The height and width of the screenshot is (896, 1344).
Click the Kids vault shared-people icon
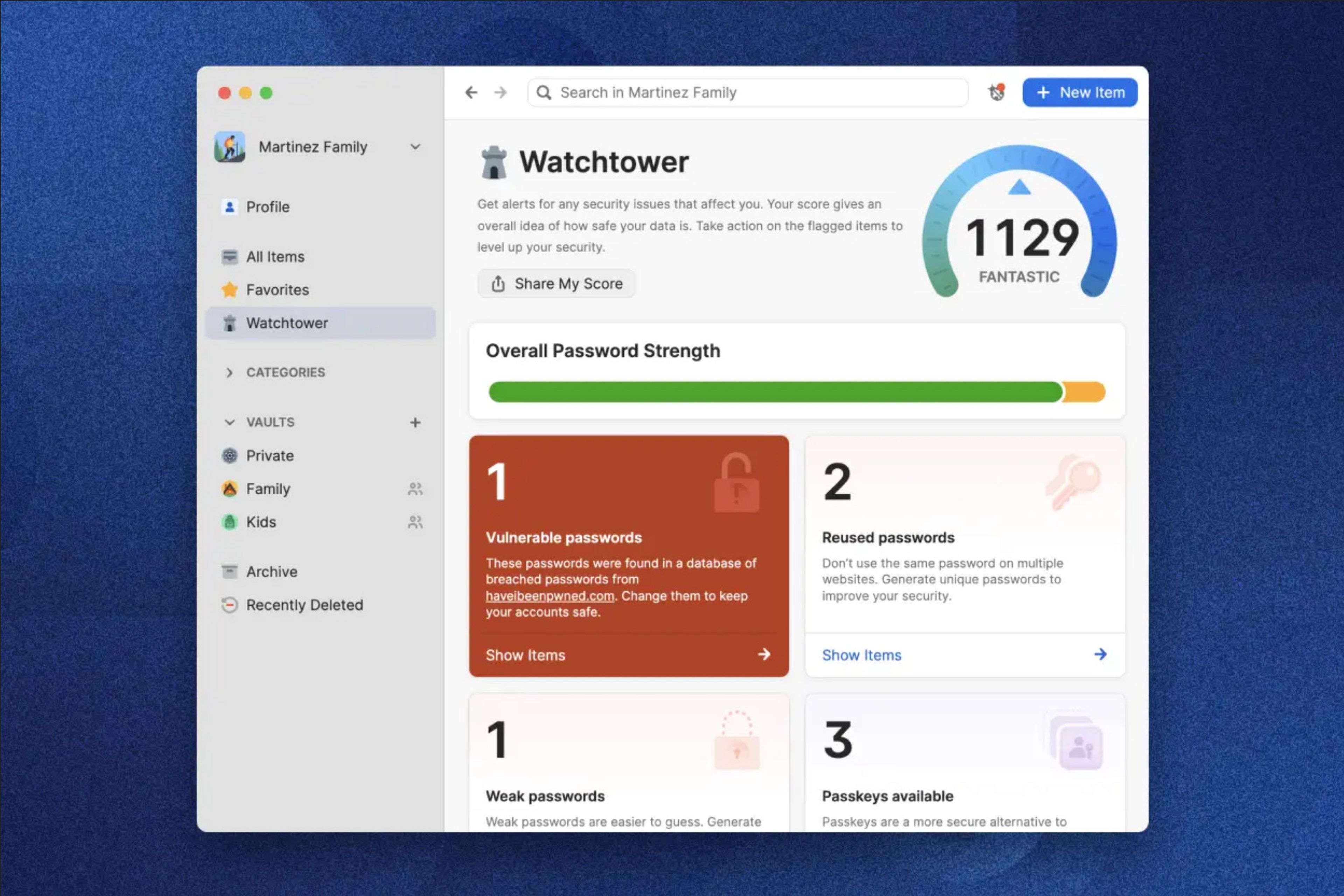point(415,522)
